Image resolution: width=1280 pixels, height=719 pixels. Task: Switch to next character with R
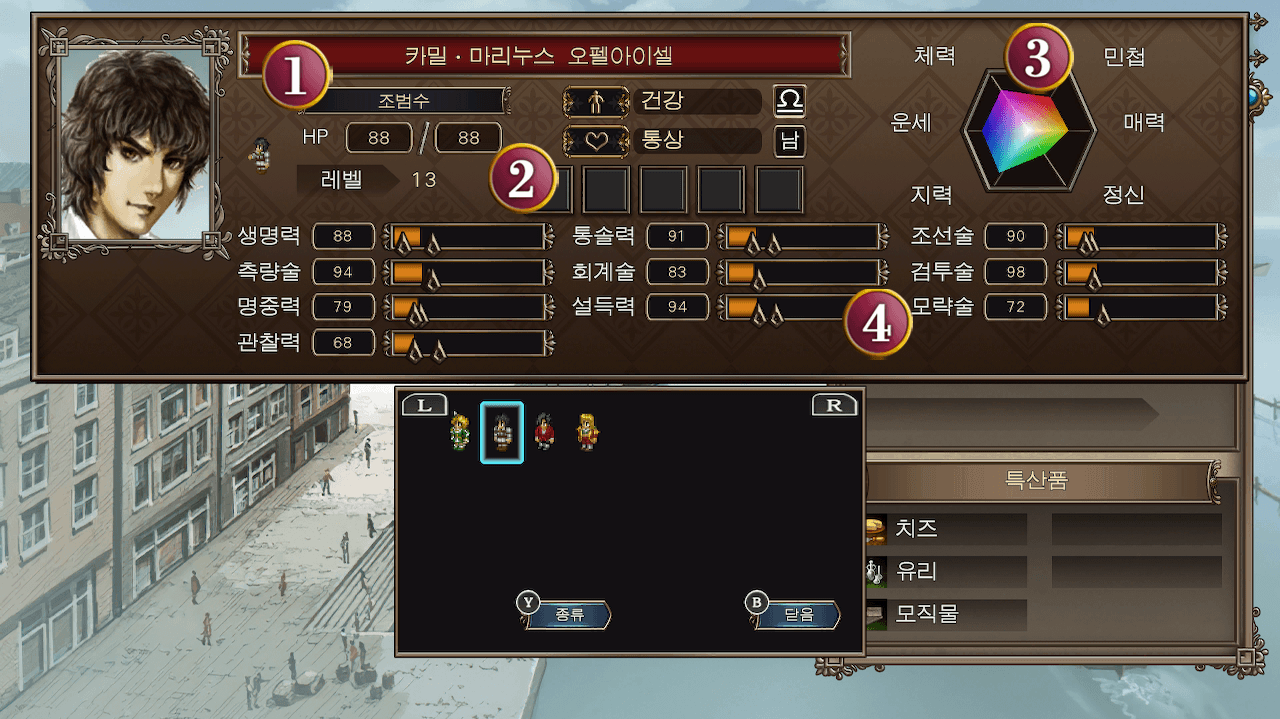tap(834, 405)
